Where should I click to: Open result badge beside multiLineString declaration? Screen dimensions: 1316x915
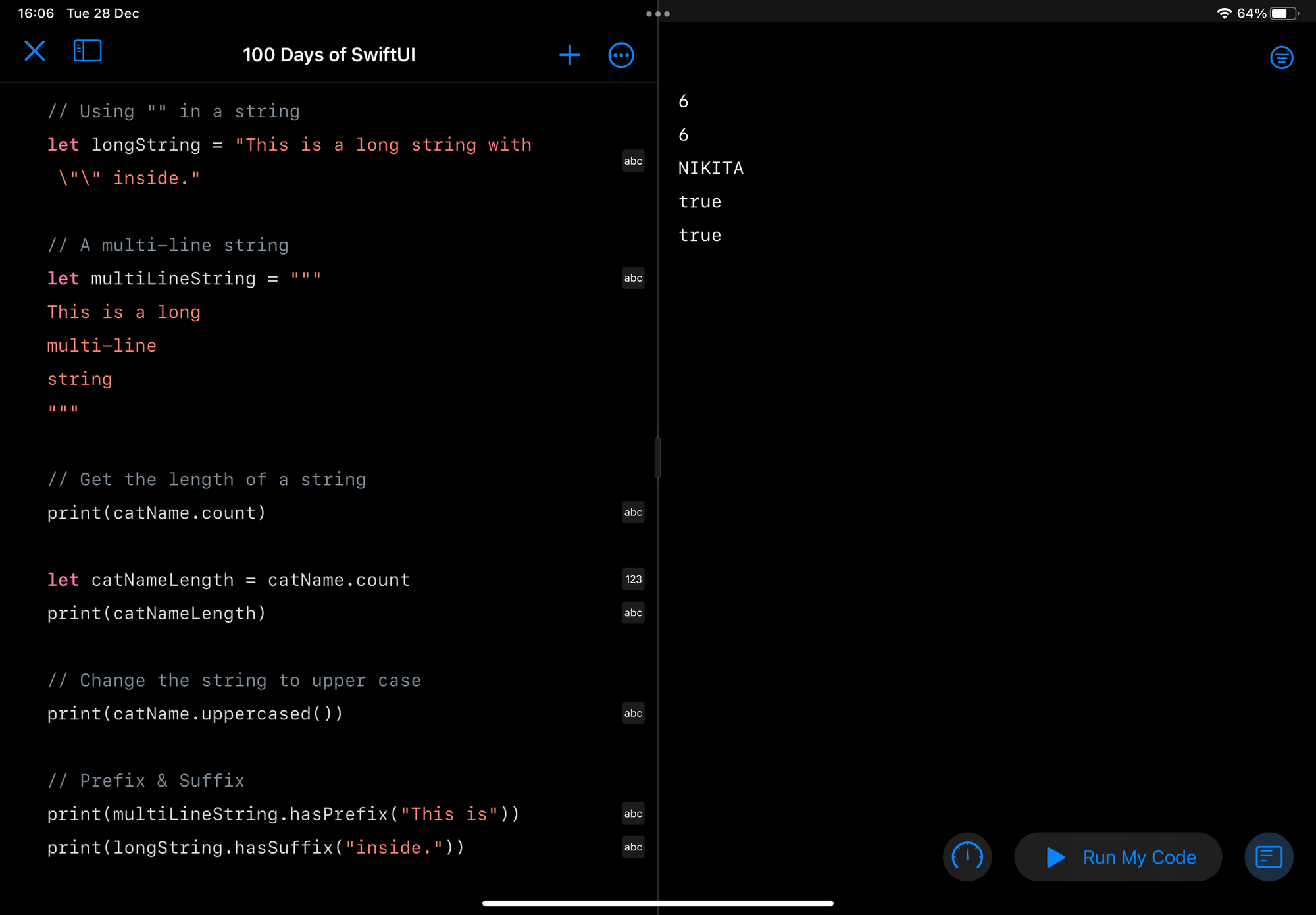633,278
